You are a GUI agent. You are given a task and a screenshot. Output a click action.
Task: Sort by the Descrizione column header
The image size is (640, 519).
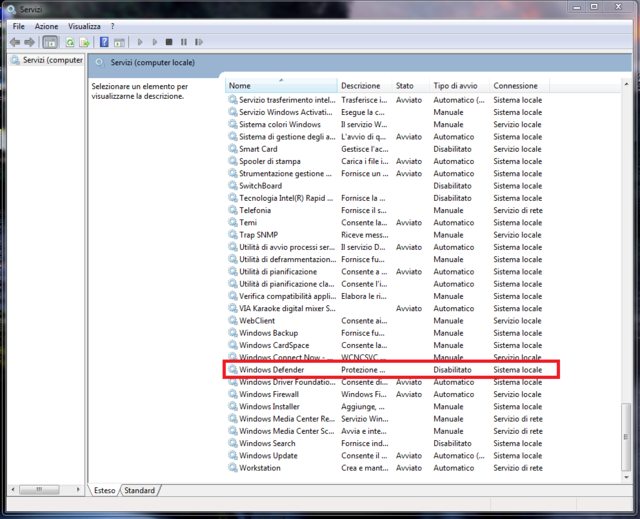click(365, 86)
